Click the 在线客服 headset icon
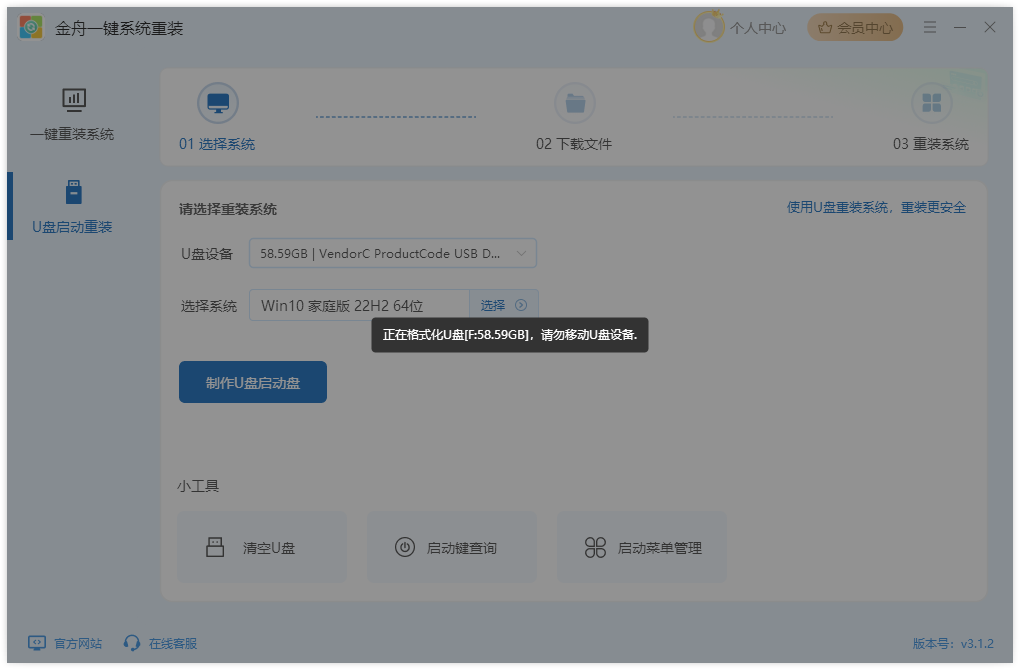The height and width of the screenshot is (670, 1020). 131,643
